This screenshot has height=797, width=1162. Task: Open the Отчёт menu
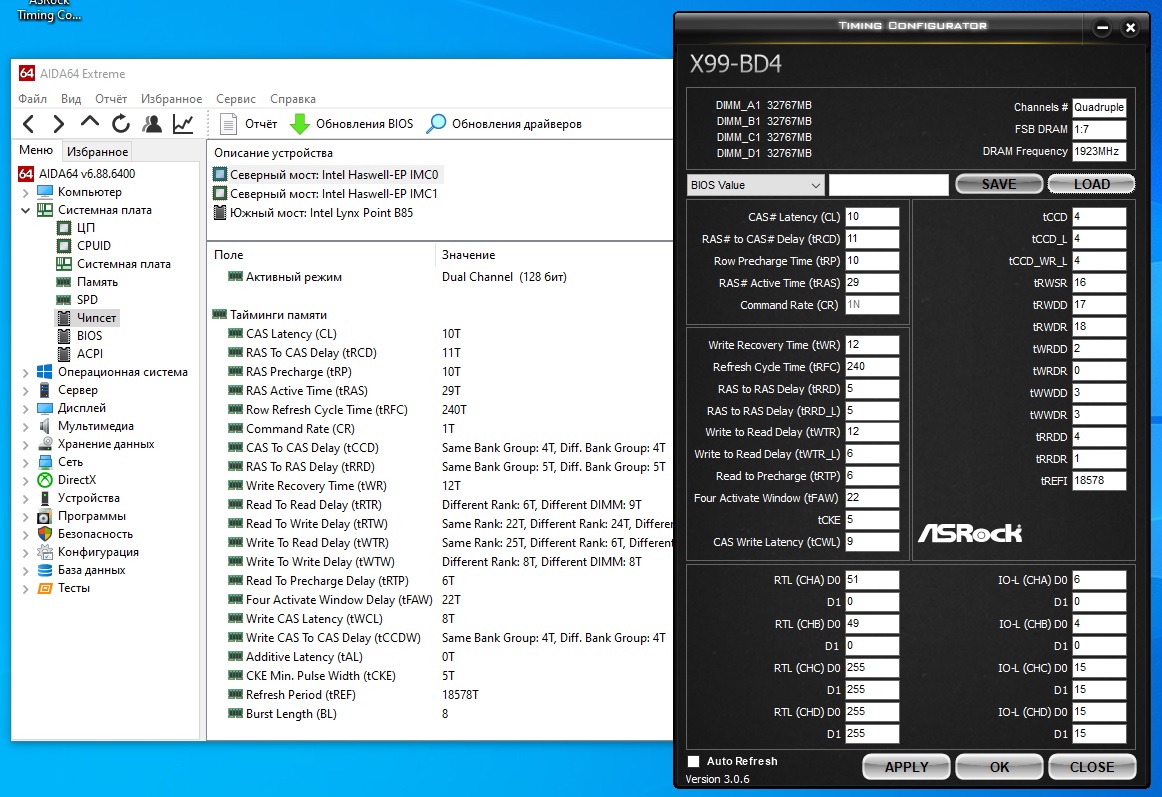[x=111, y=99]
